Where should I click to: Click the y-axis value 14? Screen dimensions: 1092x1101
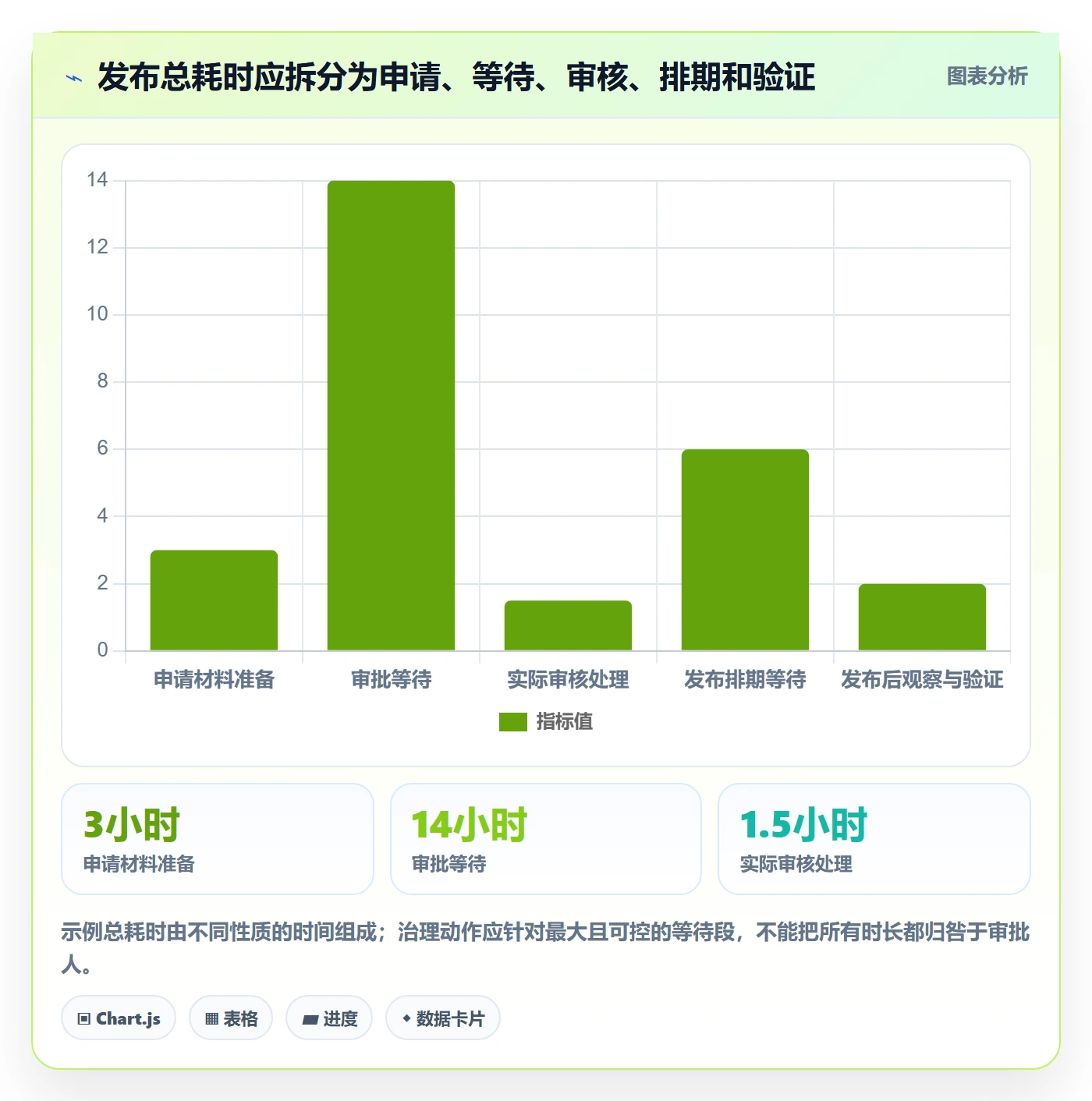point(97,180)
